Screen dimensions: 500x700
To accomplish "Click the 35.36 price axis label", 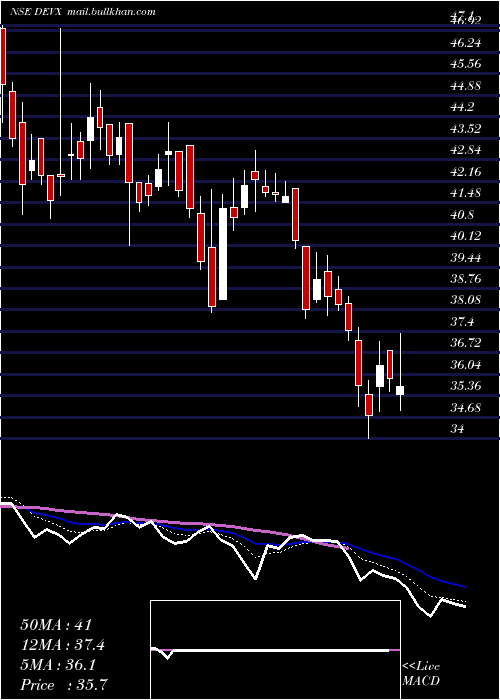I will (x=464, y=386).
